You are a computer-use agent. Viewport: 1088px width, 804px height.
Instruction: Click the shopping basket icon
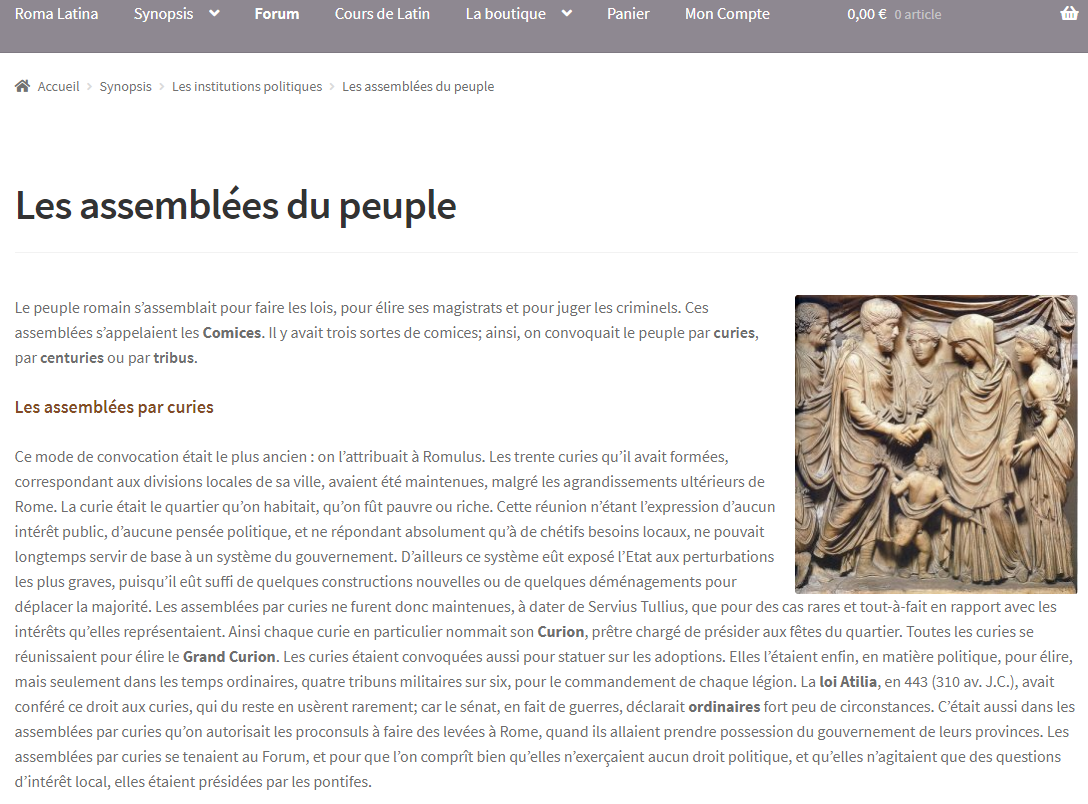(x=1069, y=14)
